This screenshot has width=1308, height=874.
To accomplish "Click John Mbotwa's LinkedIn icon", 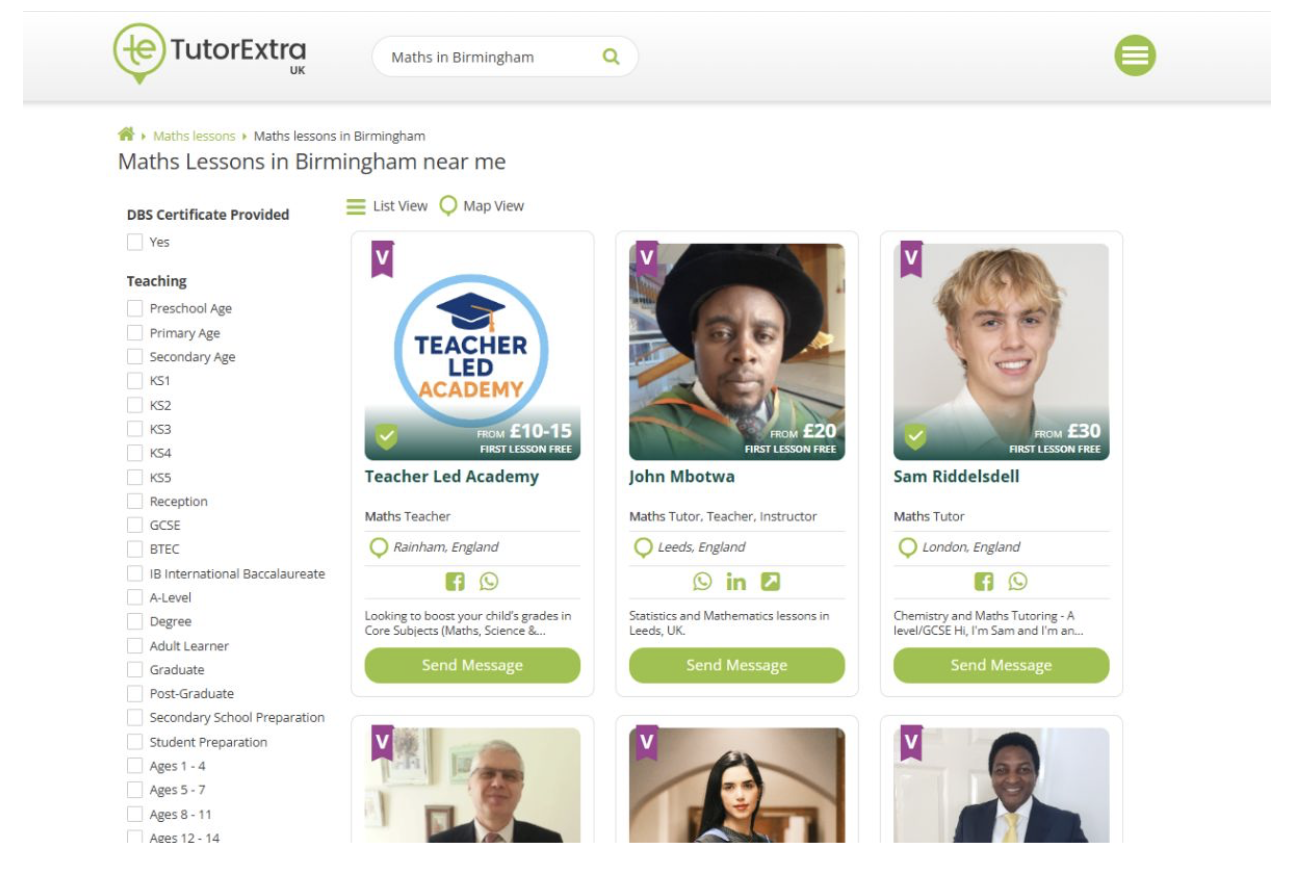I will coord(736,581).
